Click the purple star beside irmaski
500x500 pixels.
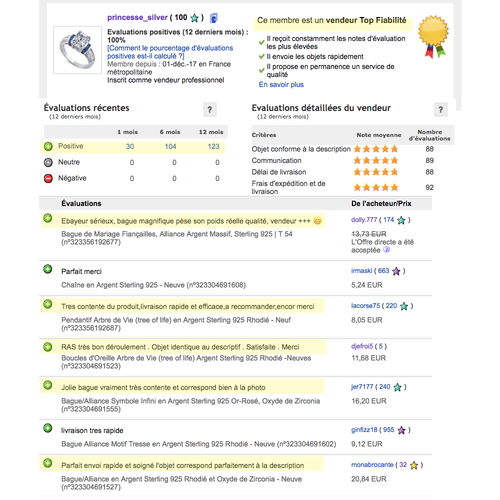(396, 271)
